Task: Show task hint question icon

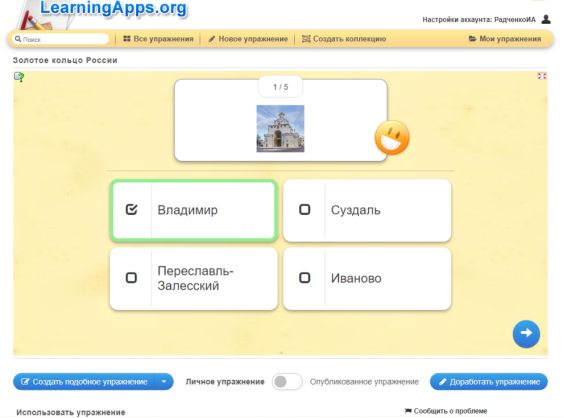Action: pos(19,77)
